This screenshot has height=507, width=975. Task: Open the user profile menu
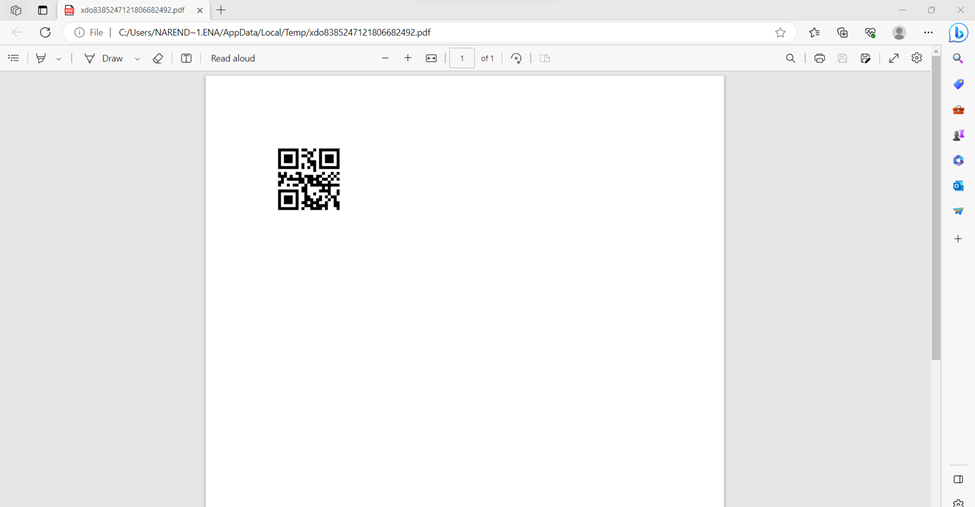tap(899, 32)
